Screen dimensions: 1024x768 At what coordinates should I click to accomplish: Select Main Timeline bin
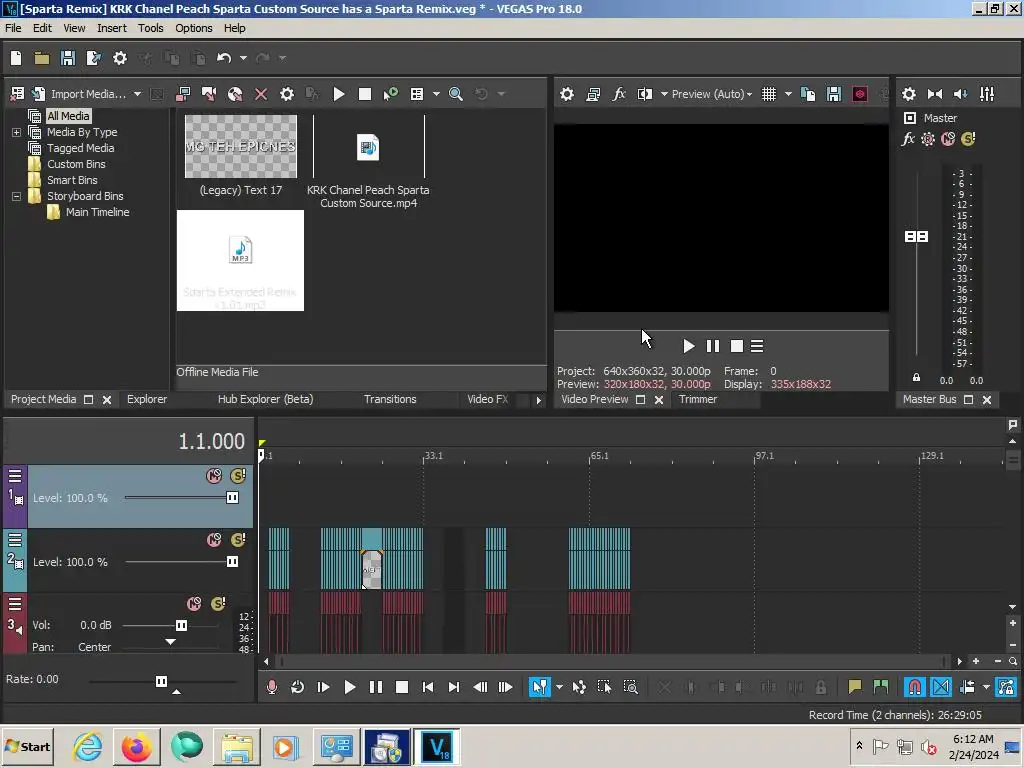pos(97,212)
